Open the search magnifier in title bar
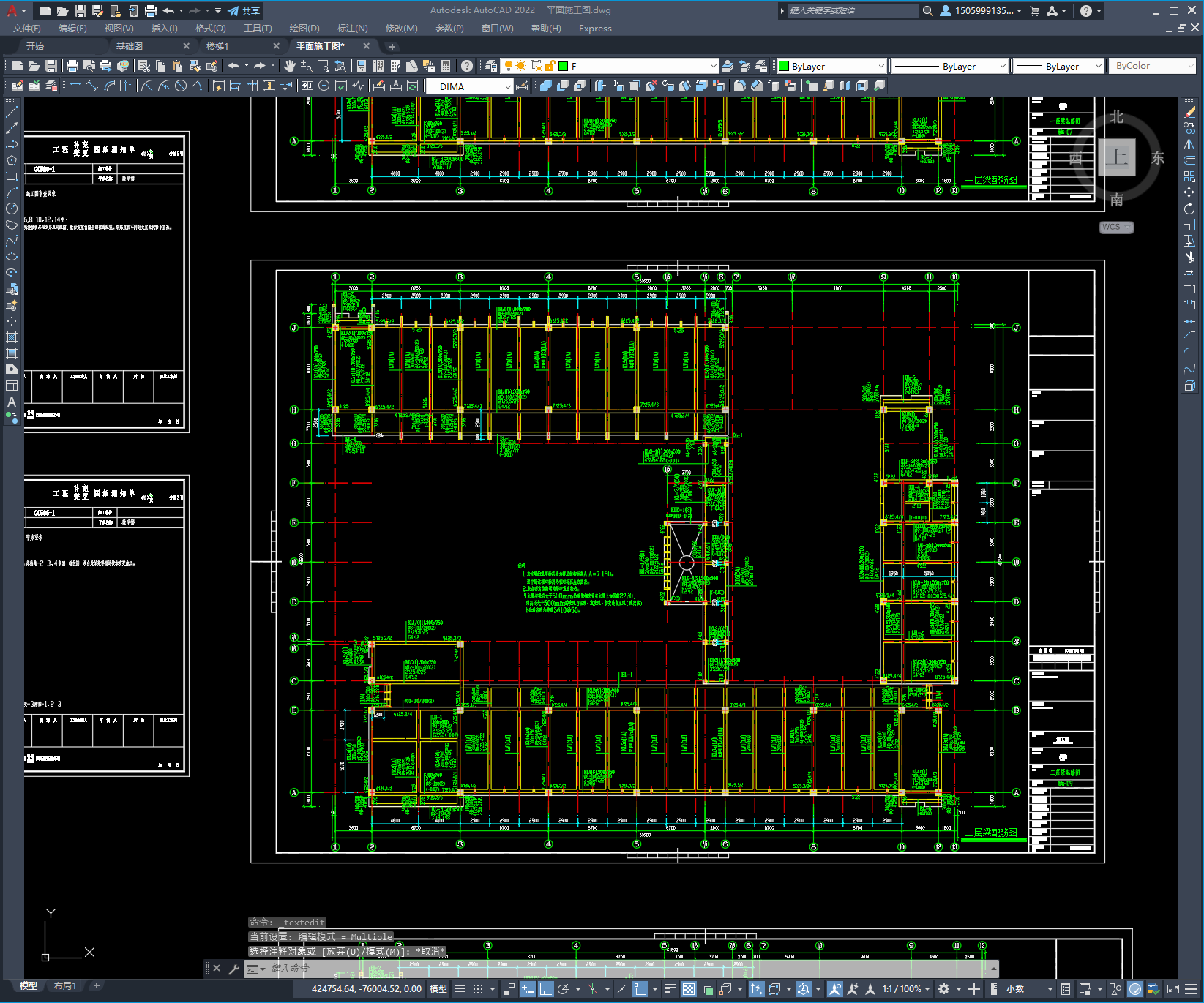Viewport: 1204px width, 1003px height. [927, 11]
